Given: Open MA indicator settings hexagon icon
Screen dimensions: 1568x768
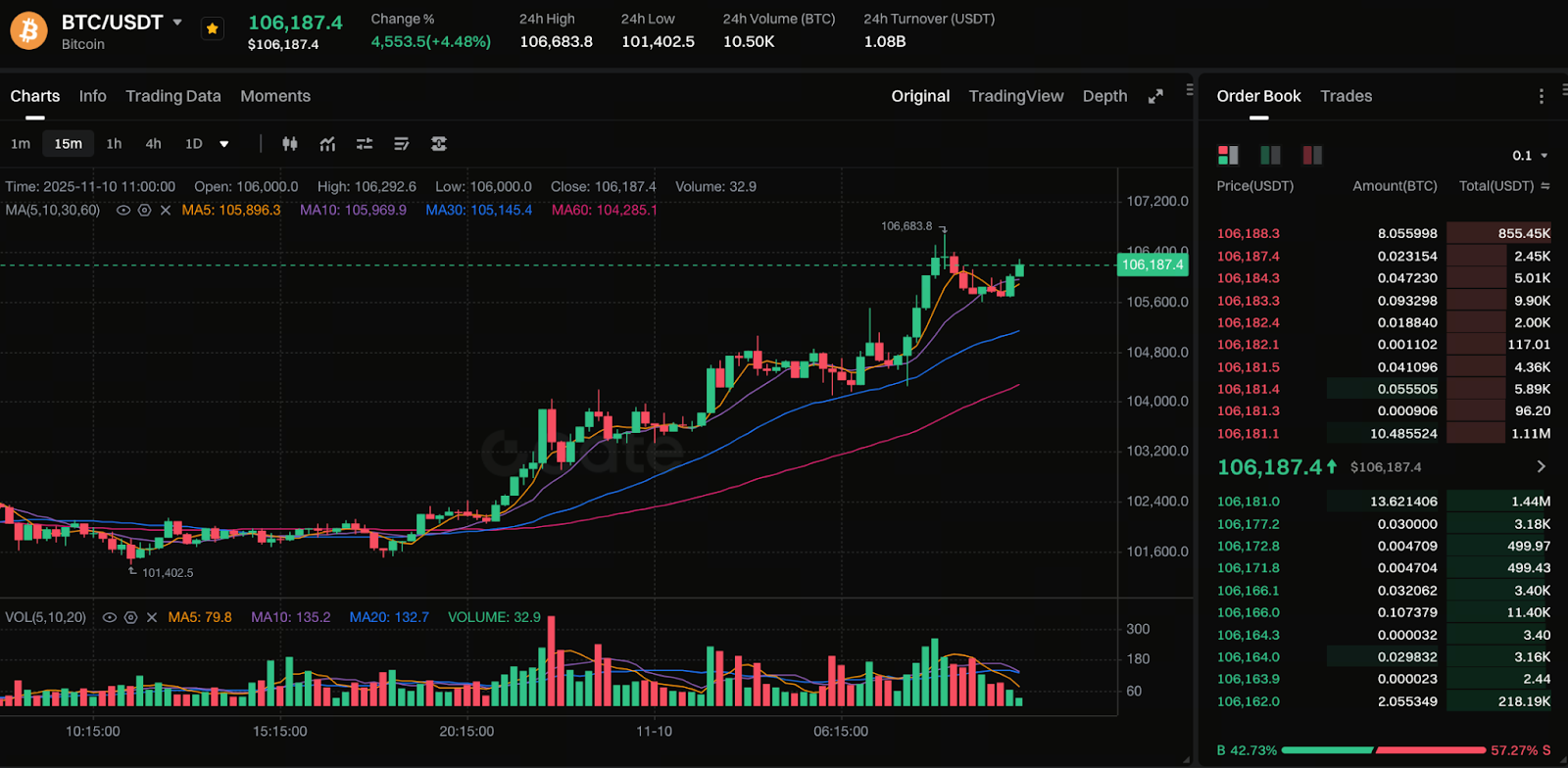Looking at the screenshot, I should pyautogui.click(x=144, y=211).
